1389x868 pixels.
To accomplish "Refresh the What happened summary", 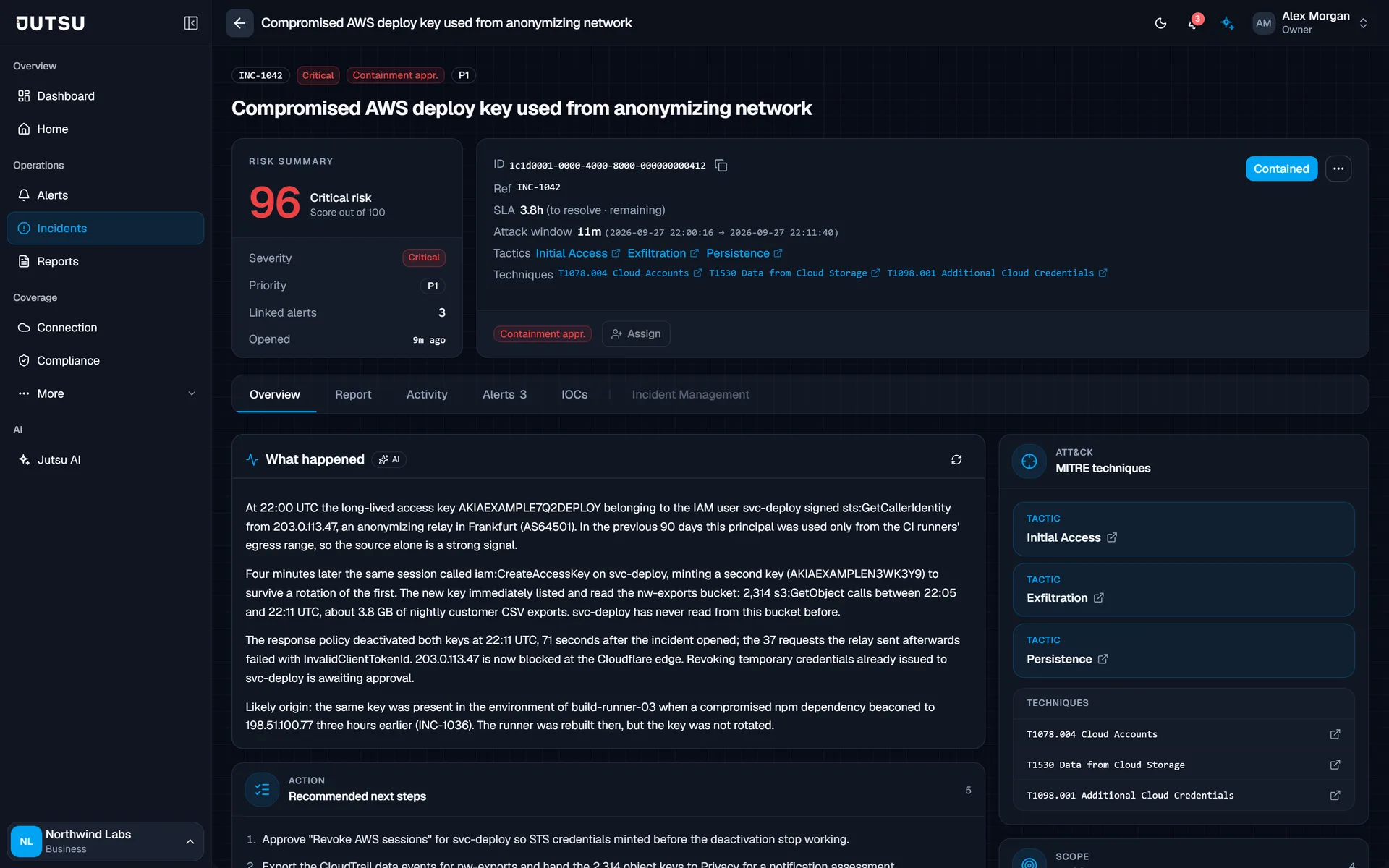I will [956, 459].
